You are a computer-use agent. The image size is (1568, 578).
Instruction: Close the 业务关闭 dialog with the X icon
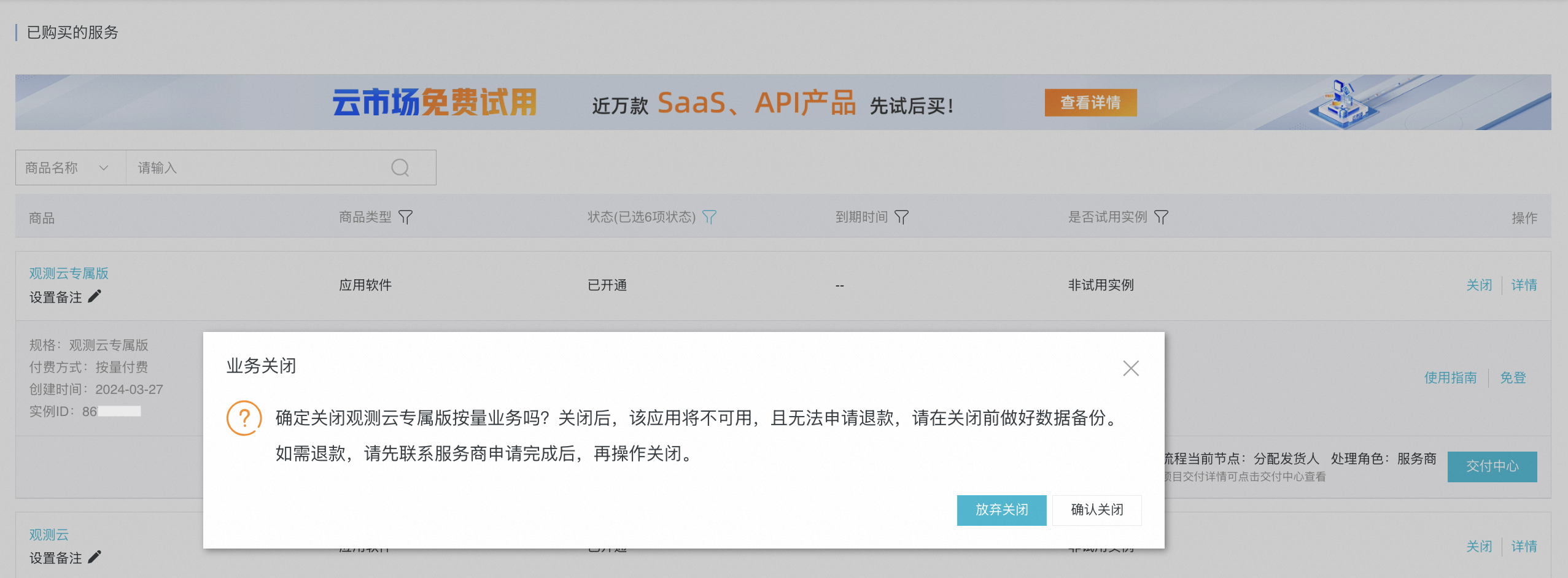(1130, 368)
